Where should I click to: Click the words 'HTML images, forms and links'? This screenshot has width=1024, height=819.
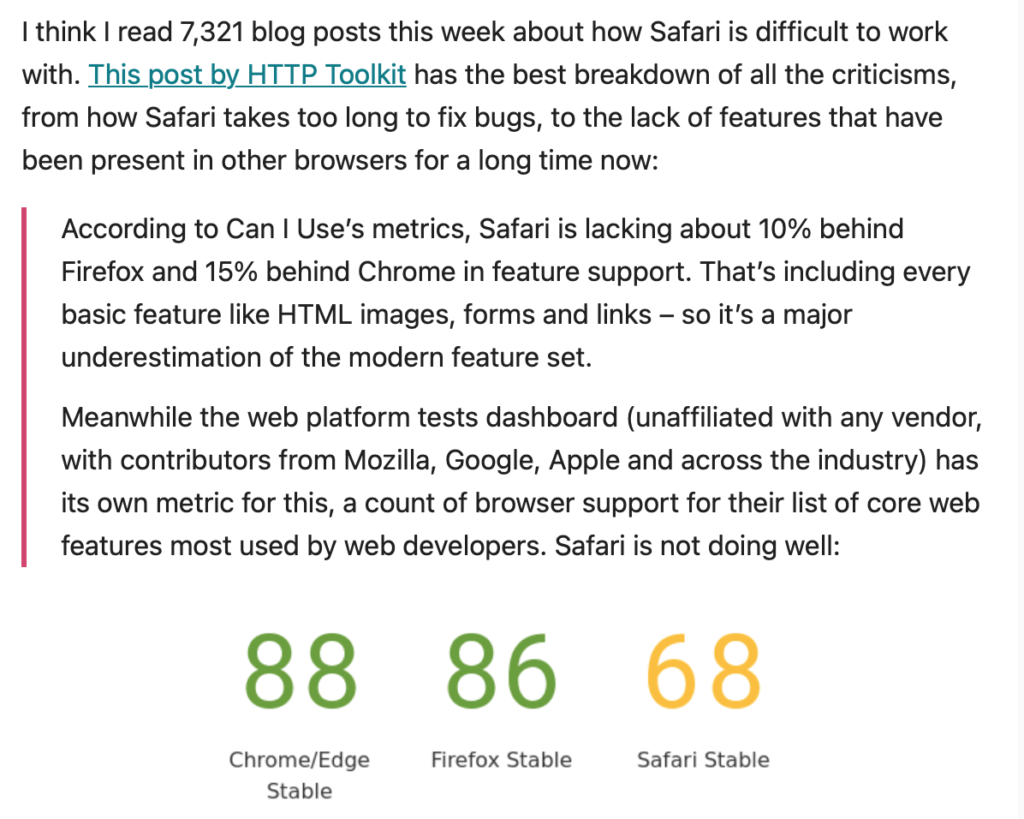coord(464,315)
